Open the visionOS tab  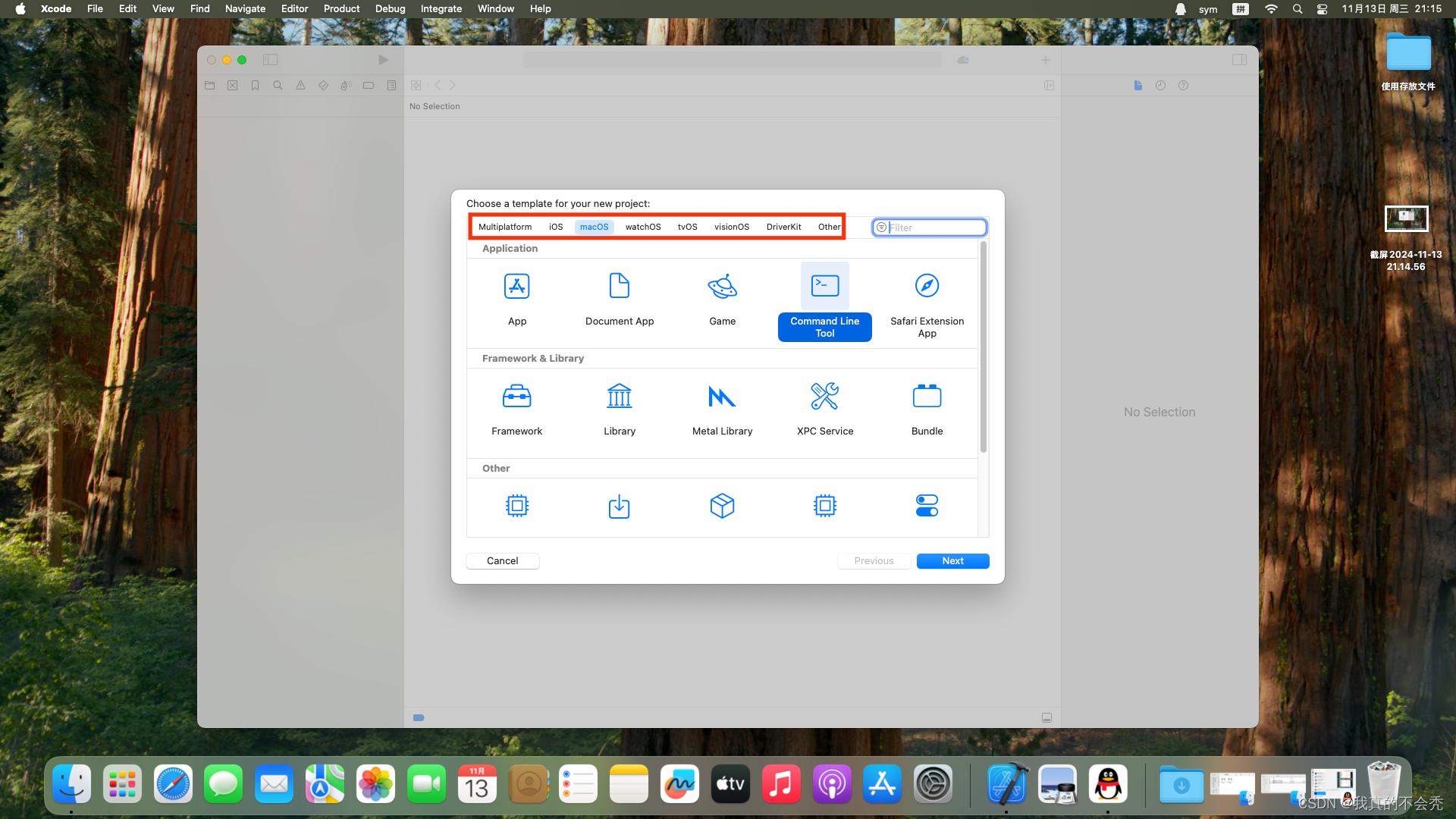pos(732,227)
